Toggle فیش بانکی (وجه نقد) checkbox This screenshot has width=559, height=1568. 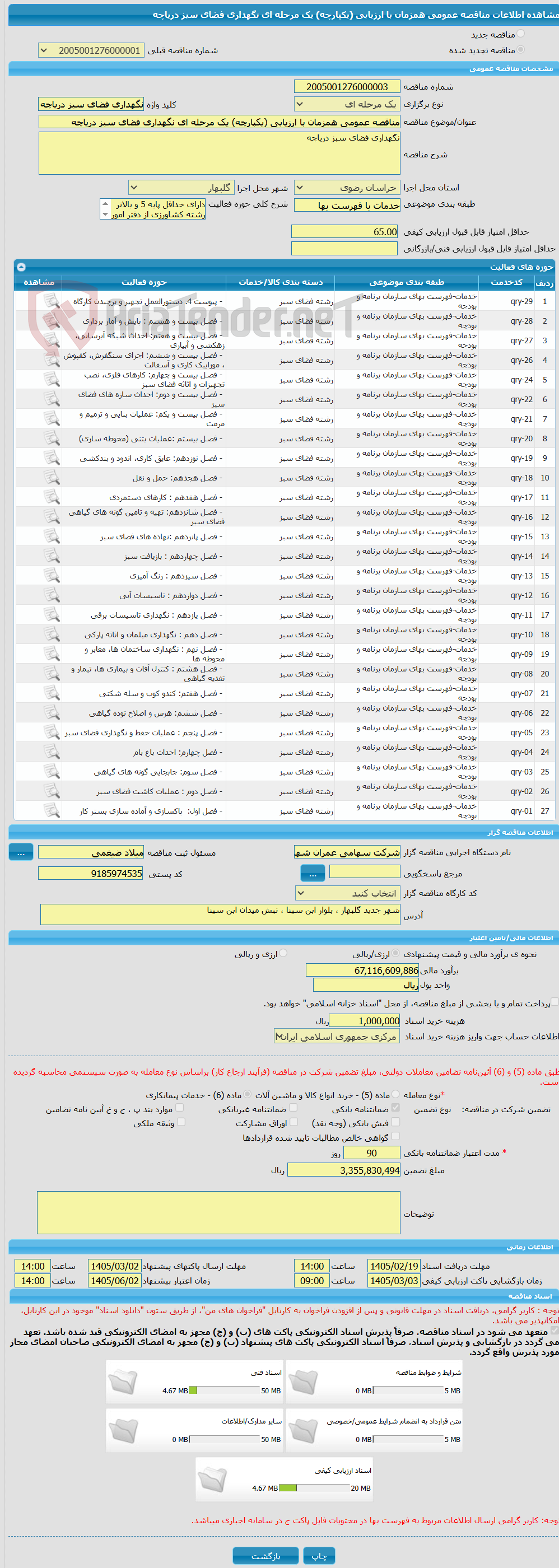pyautogui.click(x=396, y=1122)
